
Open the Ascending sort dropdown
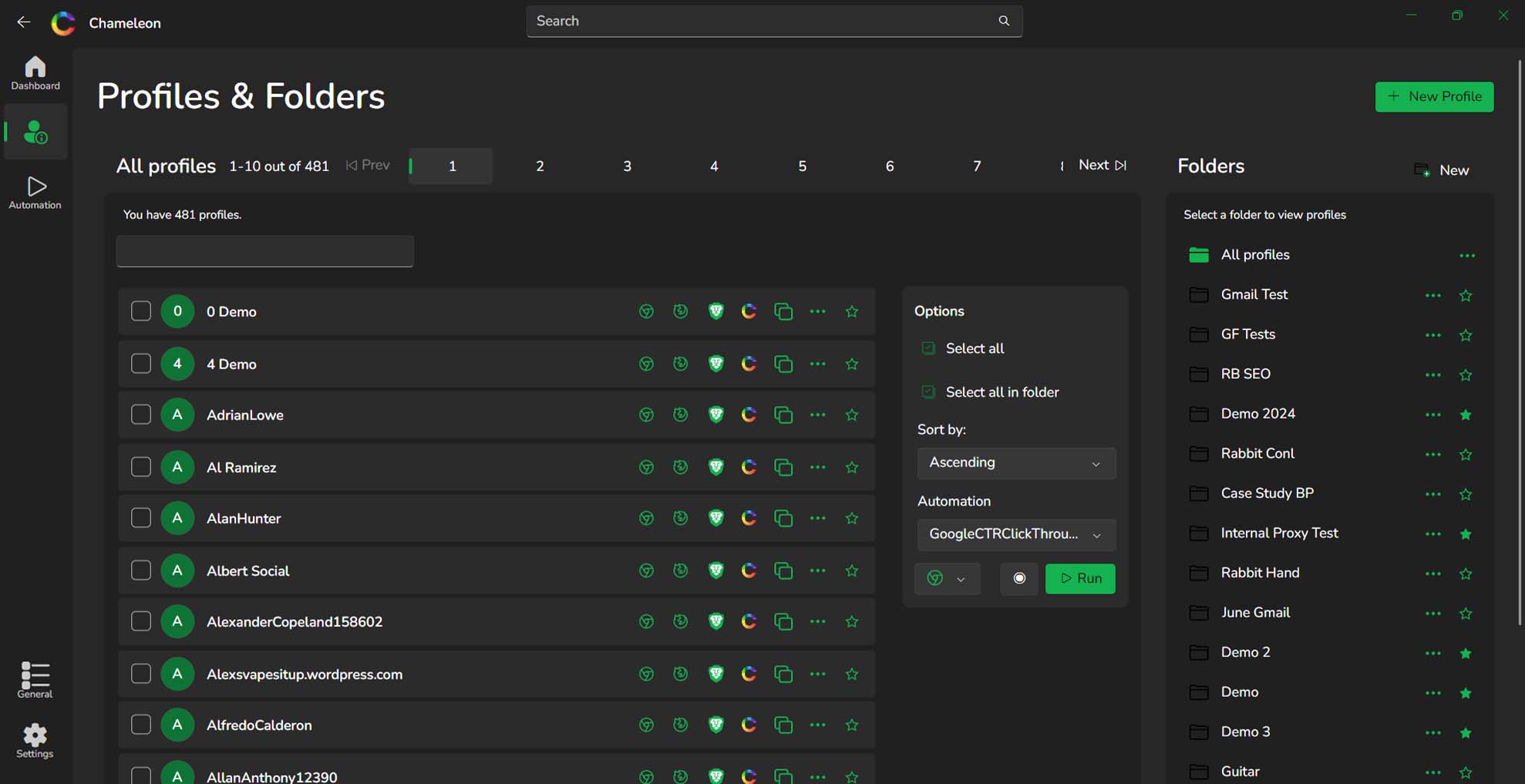[x=1016, y=463]
